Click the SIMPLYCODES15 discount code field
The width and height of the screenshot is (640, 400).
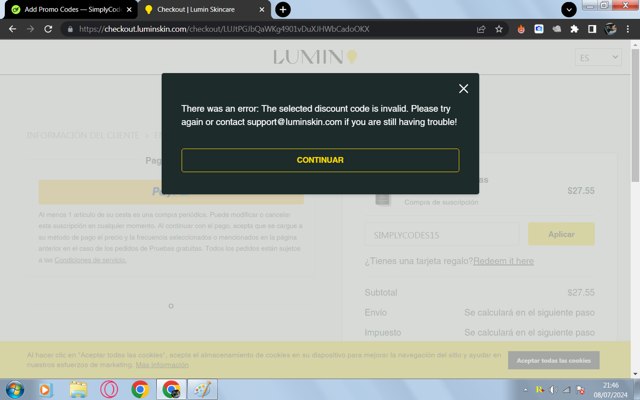click(442, 235)
